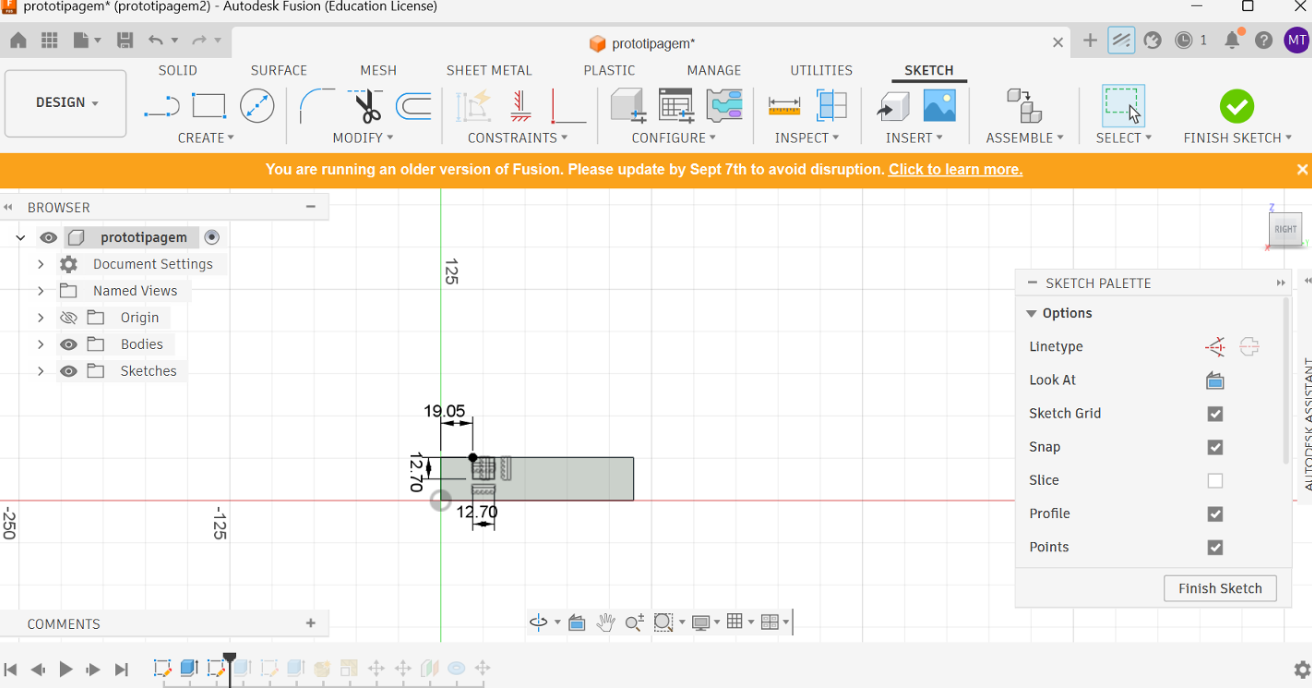Image resolution: width=1312 pixels, height=688 pixels.
Task: Toggle visibility of prototipagem component
Action: tap(48, 238)
